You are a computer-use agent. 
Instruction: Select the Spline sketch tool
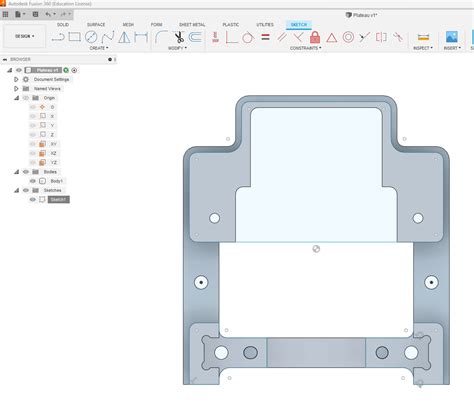108,37
